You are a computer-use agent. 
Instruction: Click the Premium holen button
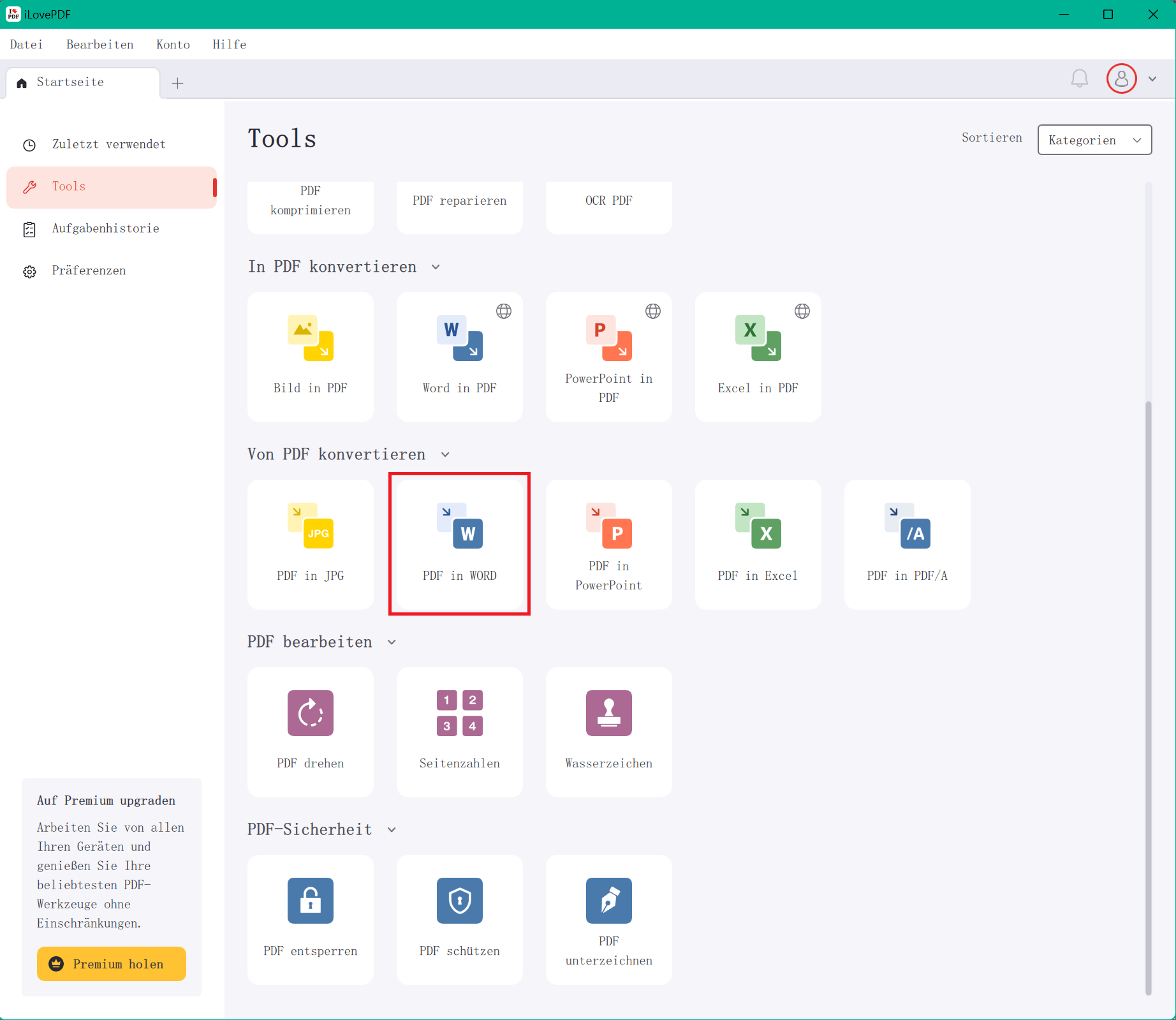pos(112,964)
